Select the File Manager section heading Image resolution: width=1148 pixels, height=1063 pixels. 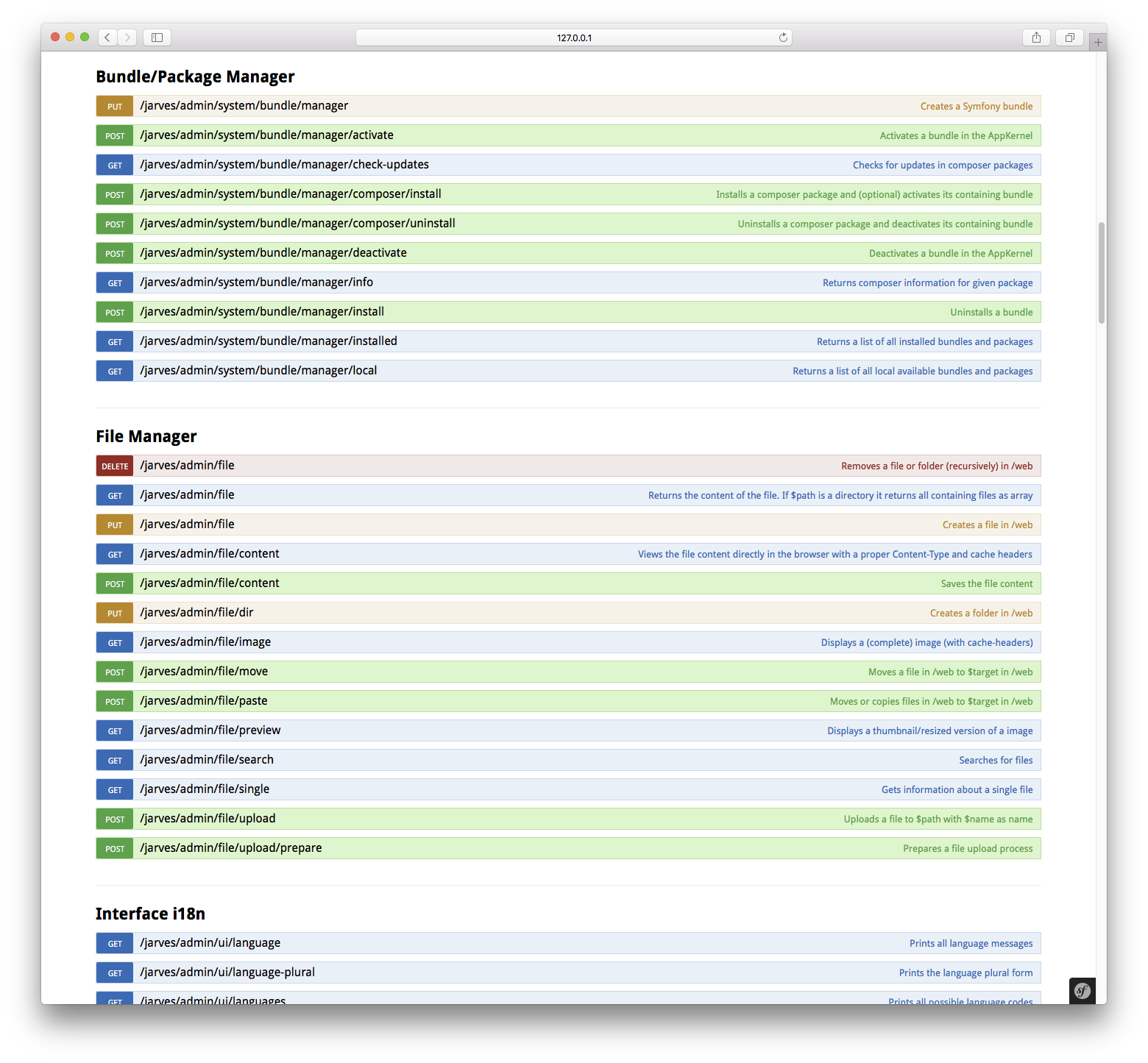(x=146, y=437)
